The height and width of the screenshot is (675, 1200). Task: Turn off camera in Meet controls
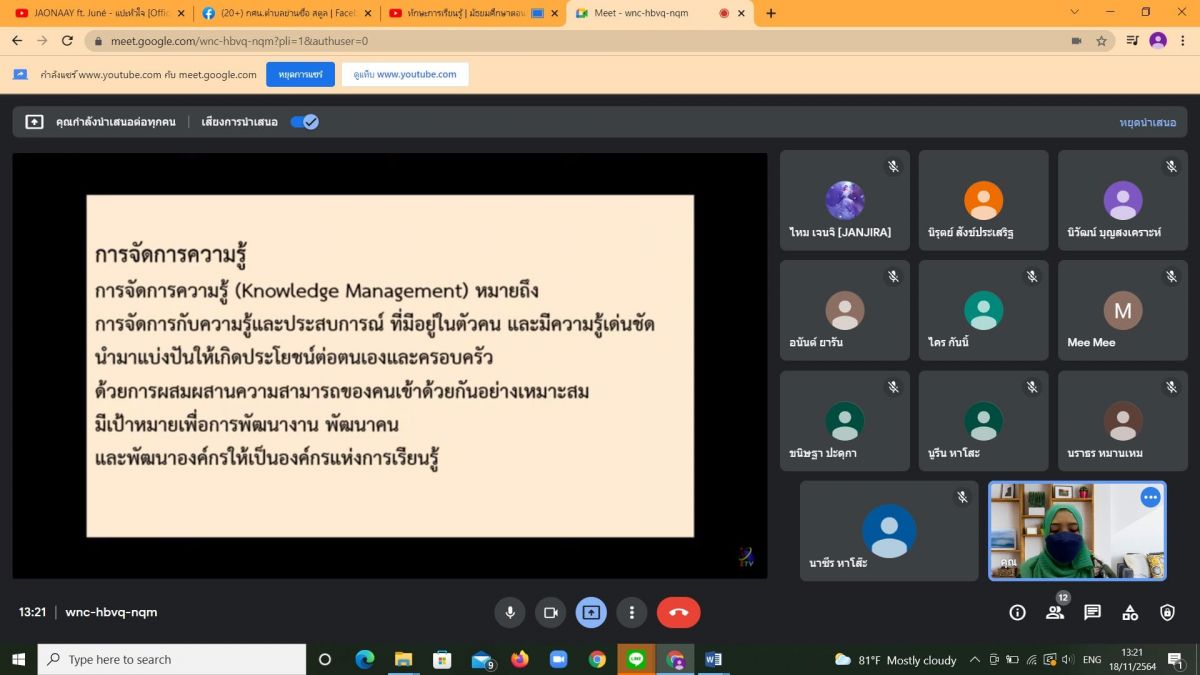point(550,612)
